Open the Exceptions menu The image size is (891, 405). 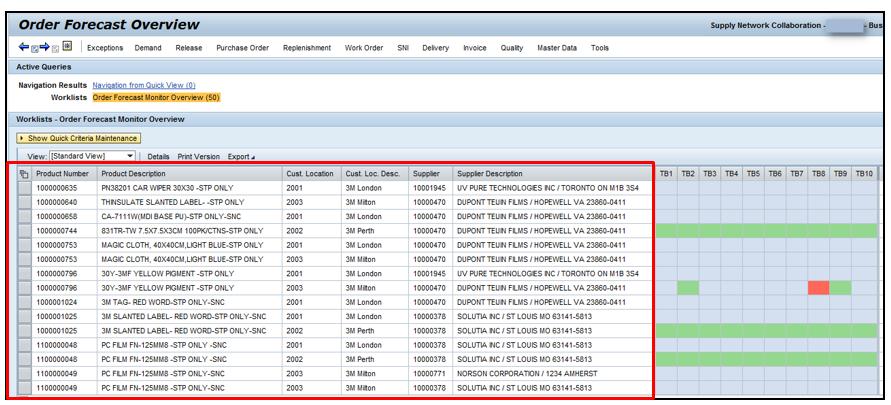coord(105,48)
